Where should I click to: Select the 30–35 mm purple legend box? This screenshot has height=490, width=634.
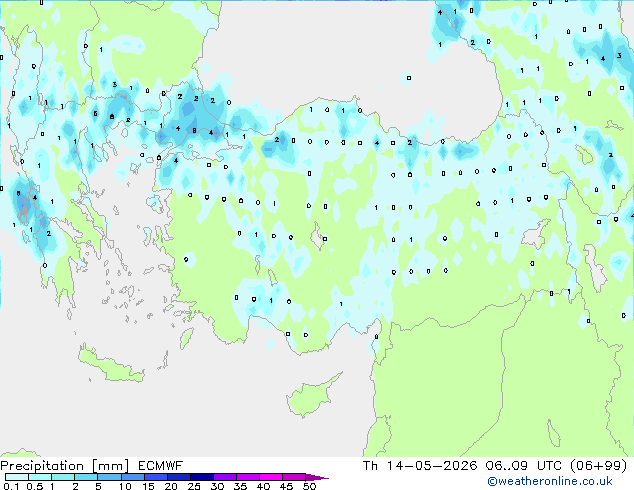225,477
